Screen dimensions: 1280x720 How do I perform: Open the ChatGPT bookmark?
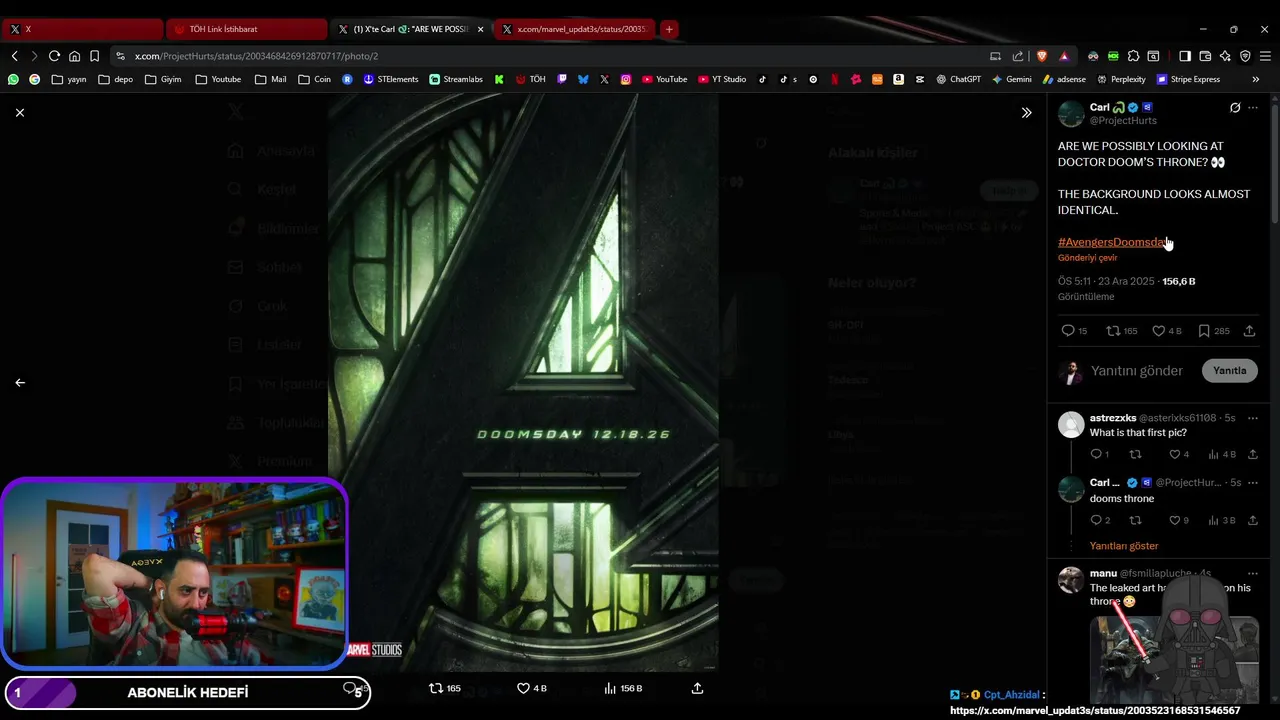pos(958,79)
